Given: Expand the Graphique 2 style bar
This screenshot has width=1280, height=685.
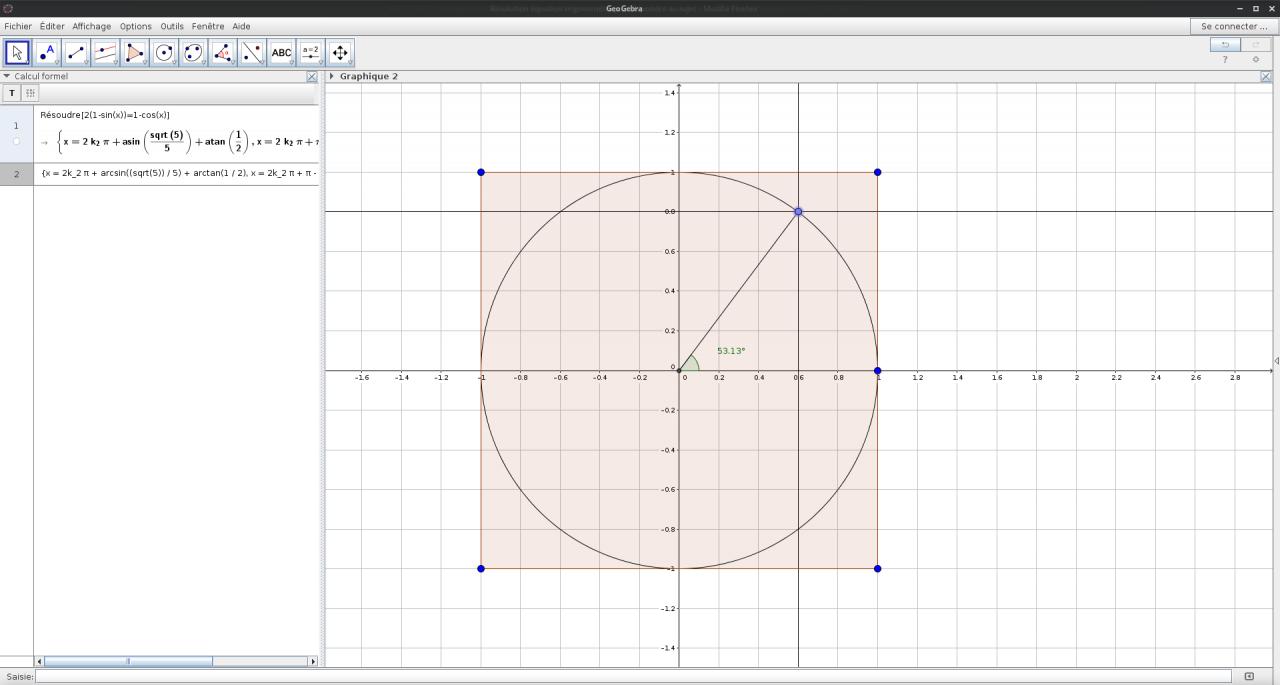Looking at the screenshot, I should click(x=331, y=76).
